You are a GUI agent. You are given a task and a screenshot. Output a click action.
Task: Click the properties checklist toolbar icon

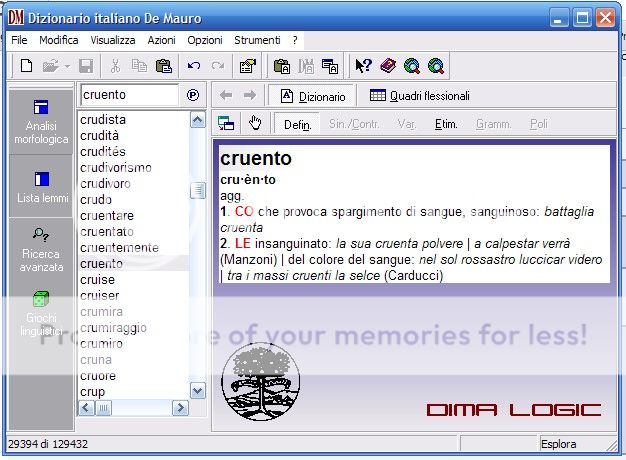[248, 66]
